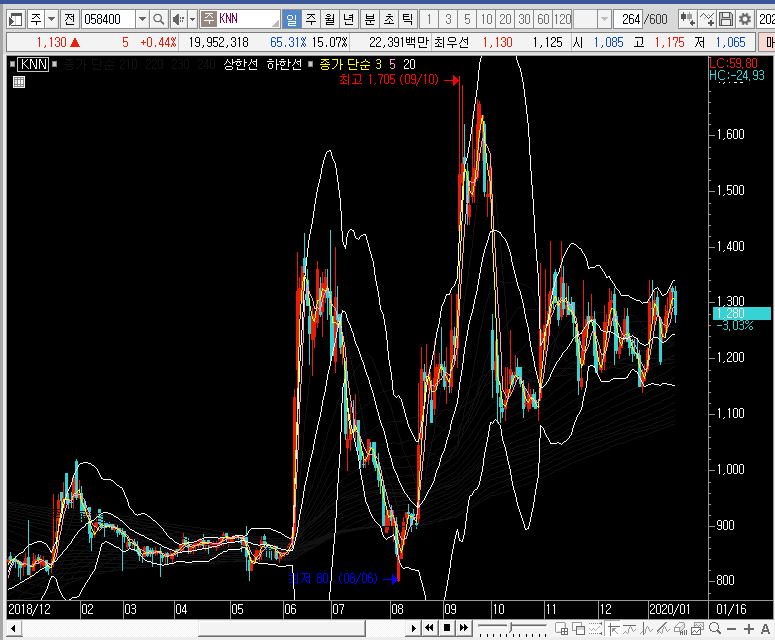
Task: Click the 최우선 best quote label
Action: click(451, 43)
